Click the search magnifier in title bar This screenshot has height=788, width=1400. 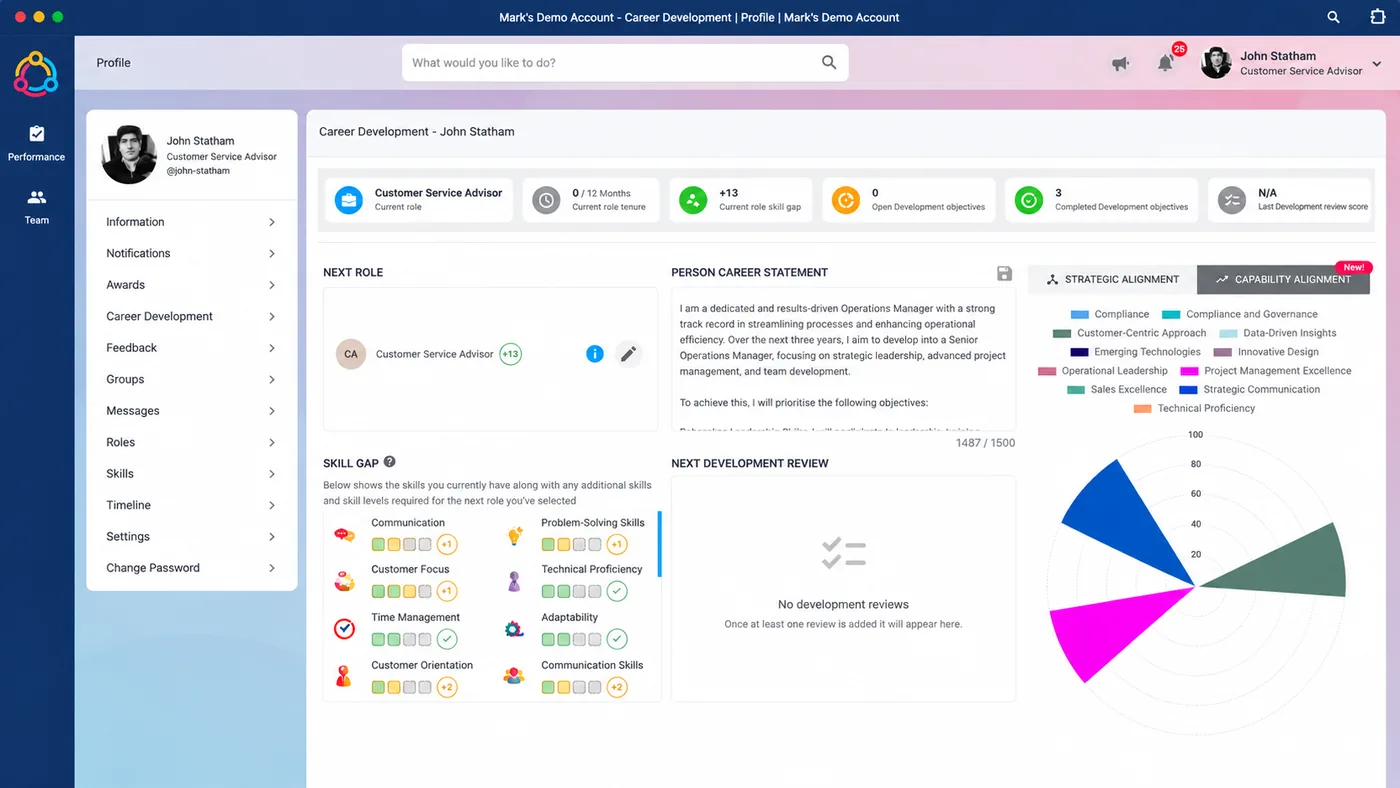pyautogui.click(x=1333, y=17)
